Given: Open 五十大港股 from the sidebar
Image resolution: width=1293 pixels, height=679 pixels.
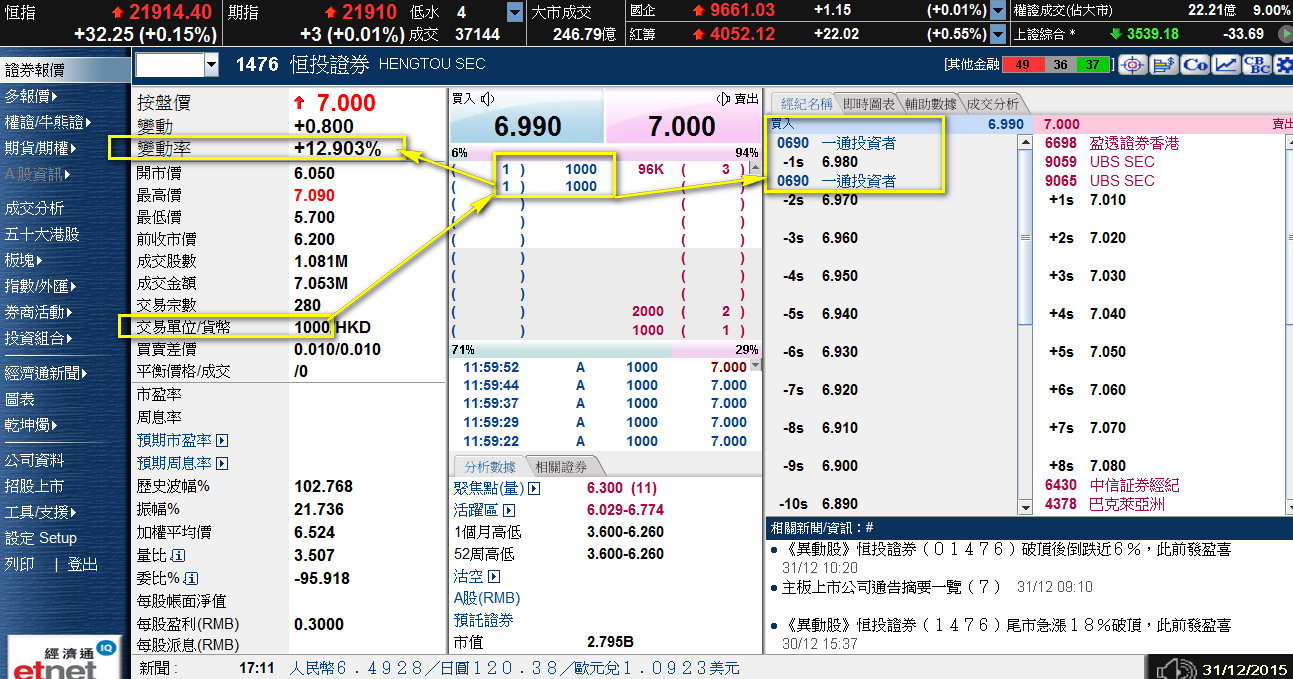Looking at the screenshot, I should pyautogui.click(x=42, y=234).
